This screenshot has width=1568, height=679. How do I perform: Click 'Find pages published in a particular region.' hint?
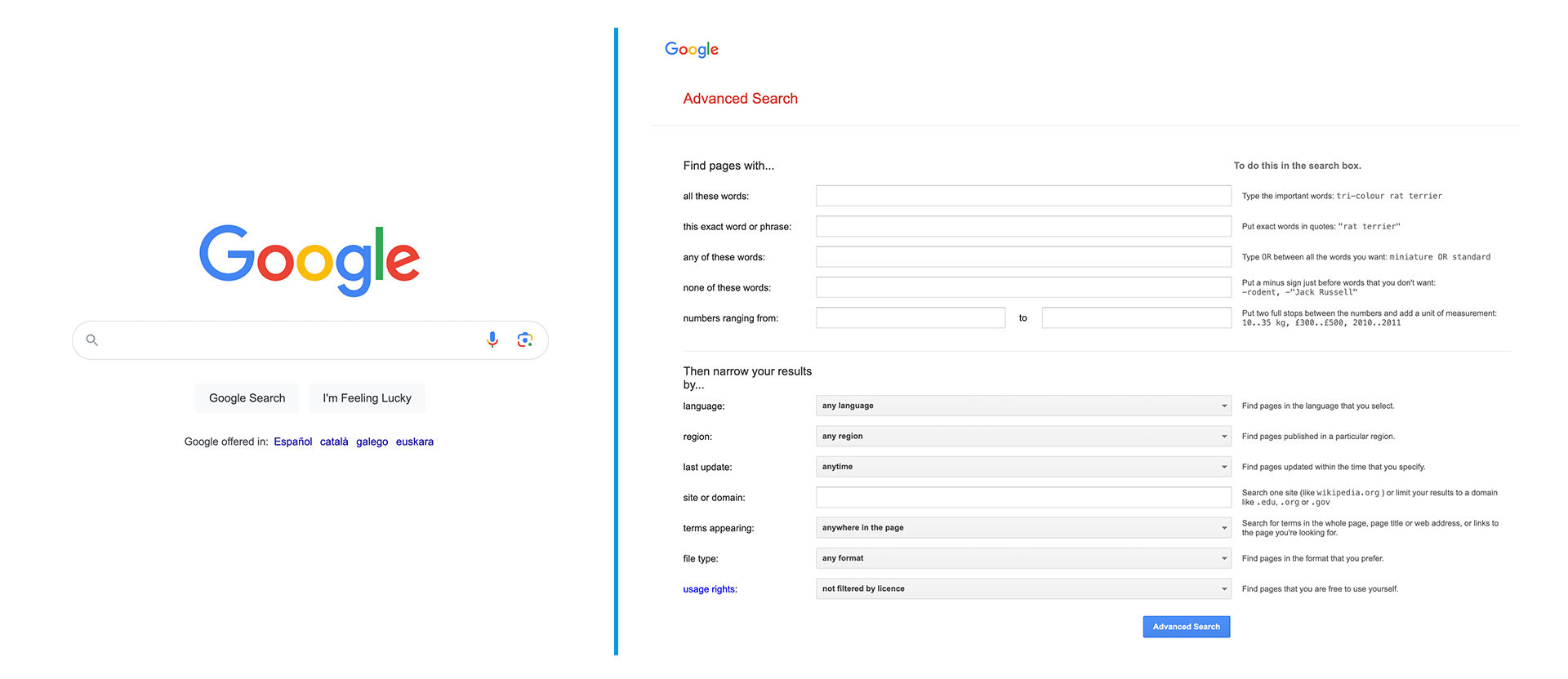pos(1318,437)
